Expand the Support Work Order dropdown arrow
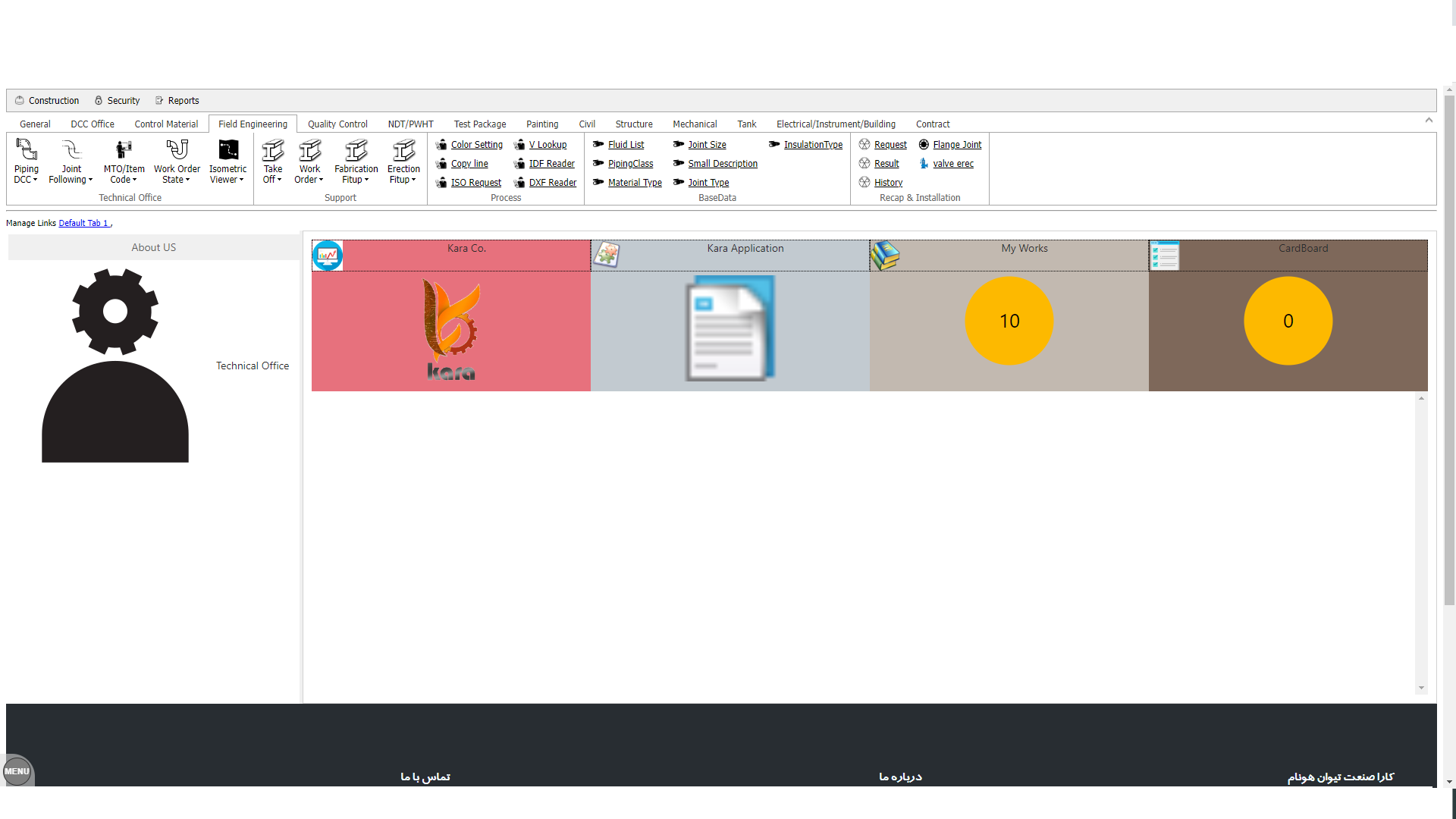 (x=322, y=180)
